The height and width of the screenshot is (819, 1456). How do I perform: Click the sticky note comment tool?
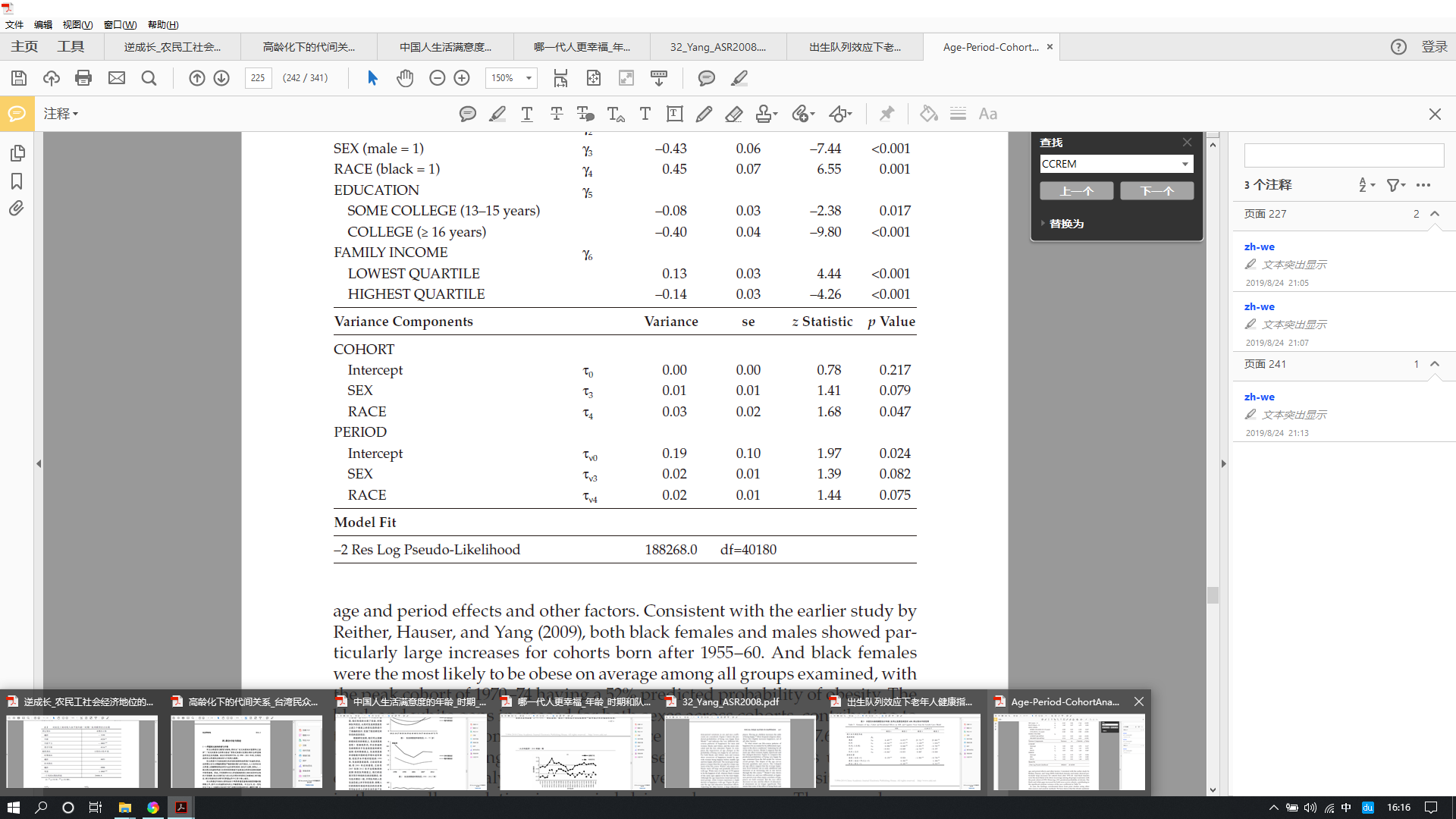[x=467, y=114]
